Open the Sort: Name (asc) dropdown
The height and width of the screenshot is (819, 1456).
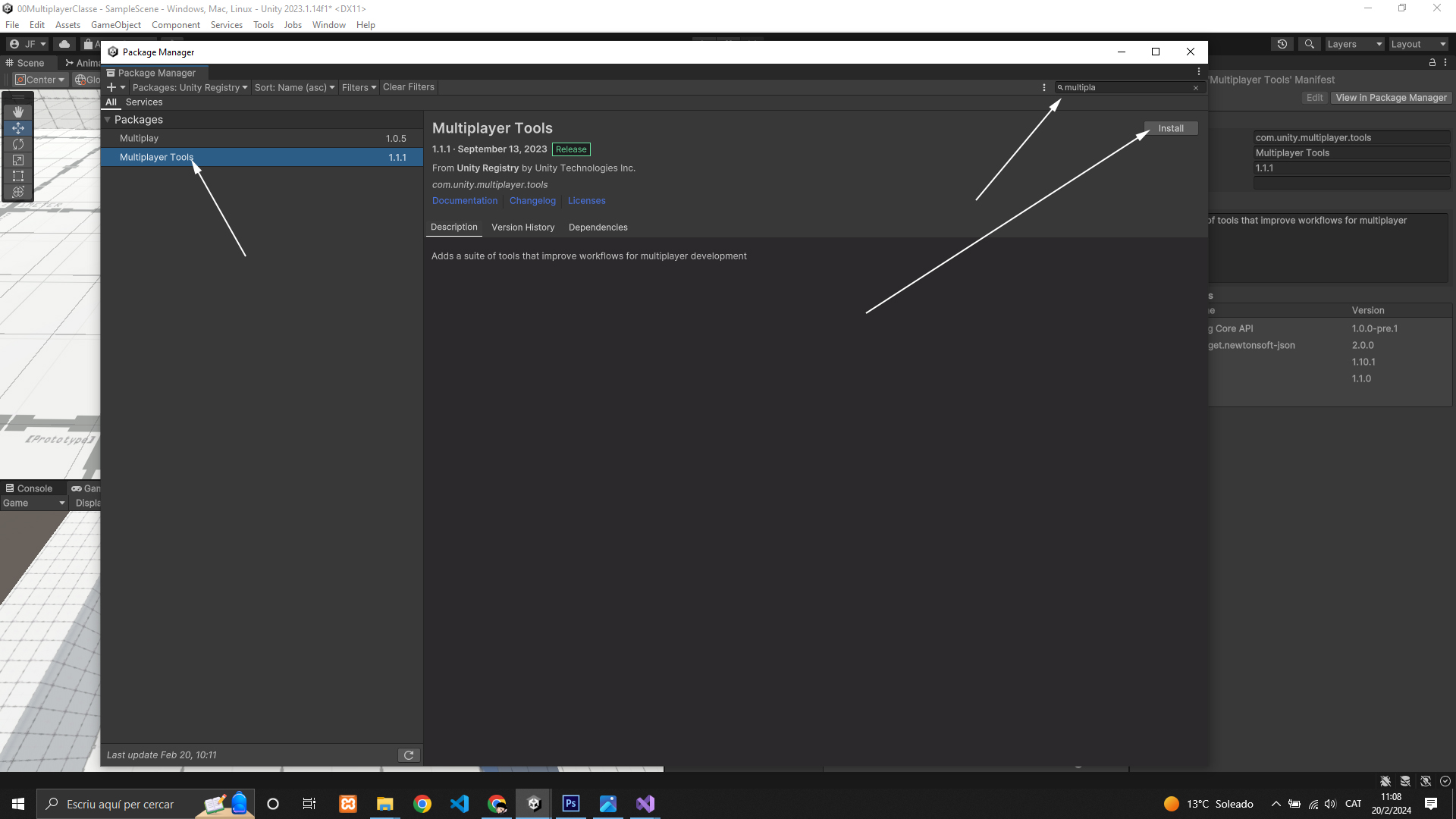[294, 88]
